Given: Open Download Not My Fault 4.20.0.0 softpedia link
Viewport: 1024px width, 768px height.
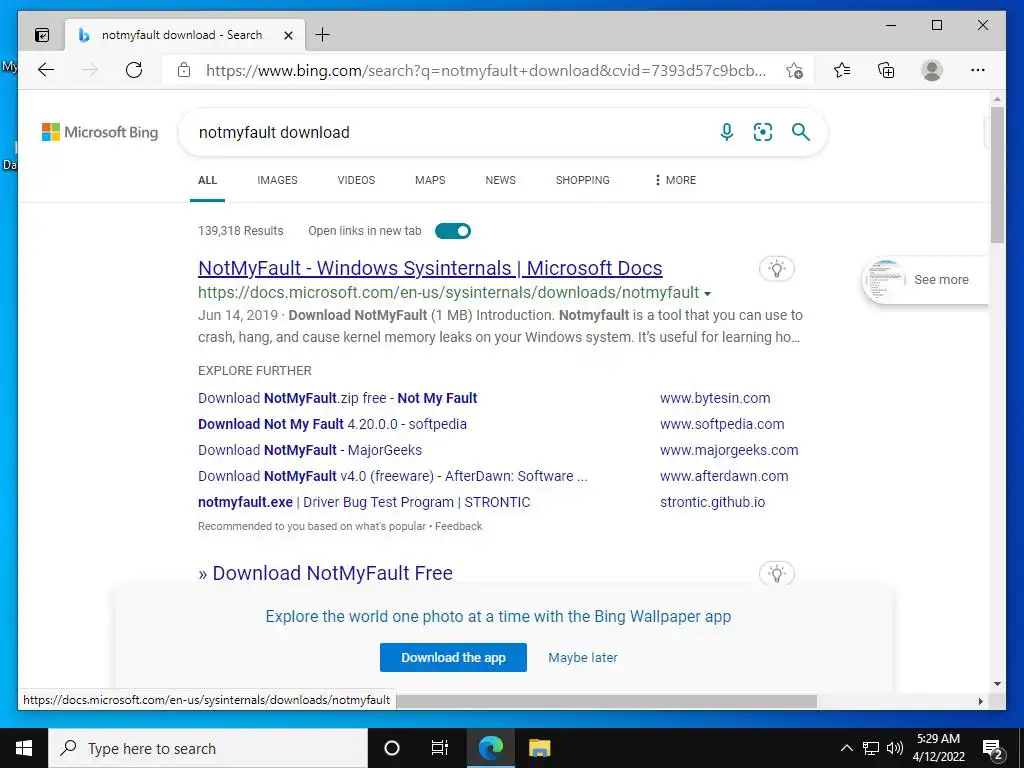Looking at the screenshot, I should point(332,424).
